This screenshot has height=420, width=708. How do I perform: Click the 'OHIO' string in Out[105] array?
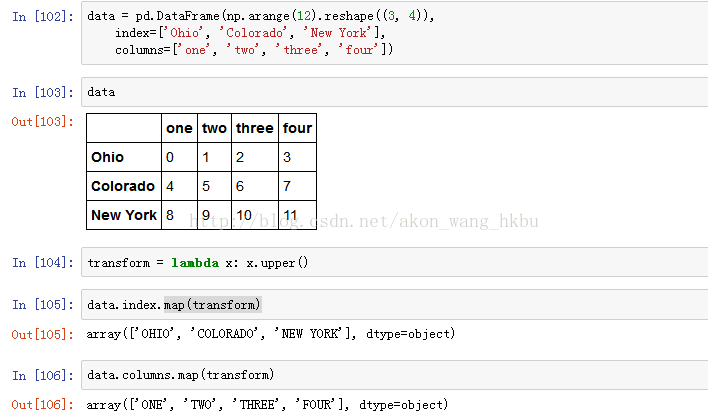[x=155, y=334]
